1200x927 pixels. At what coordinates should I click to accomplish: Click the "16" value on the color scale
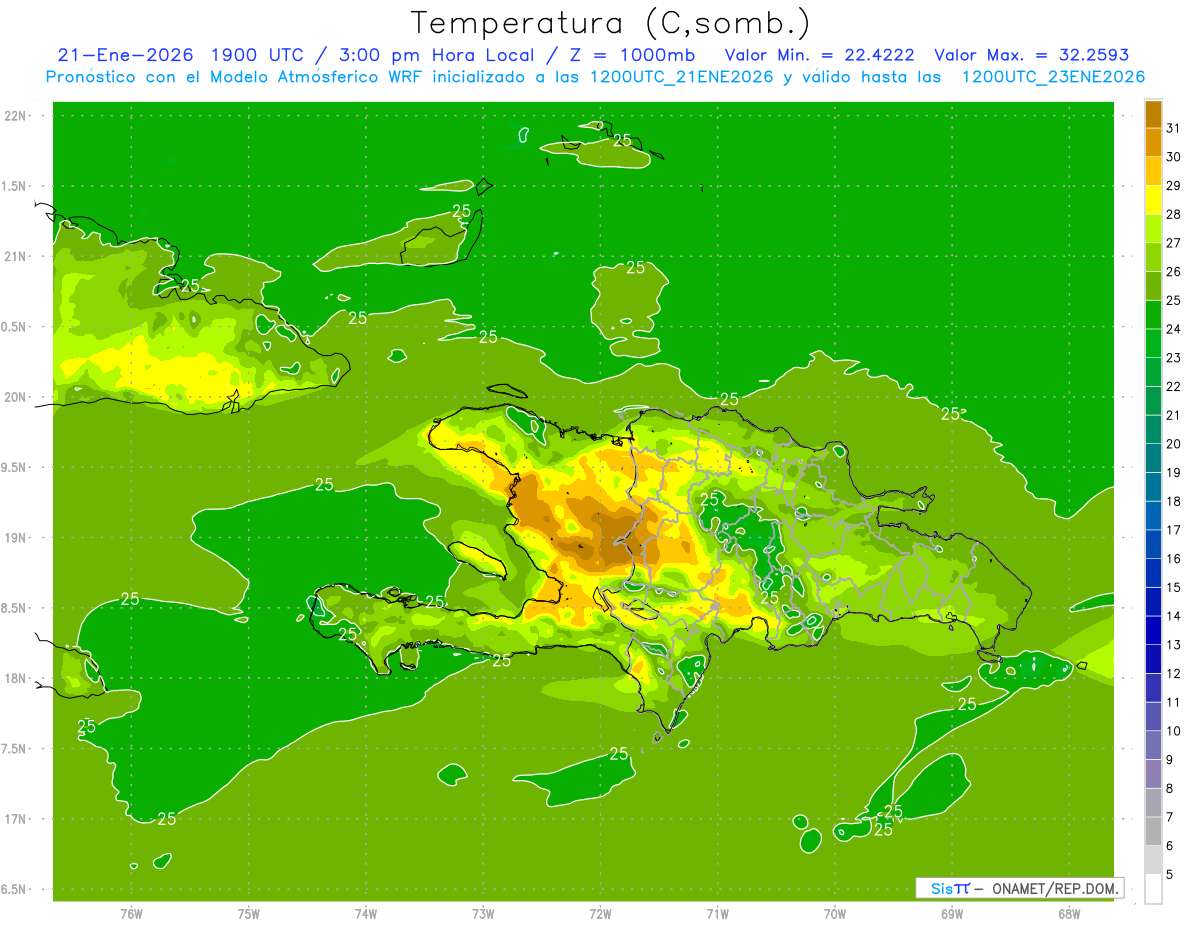click(1174, 559)
